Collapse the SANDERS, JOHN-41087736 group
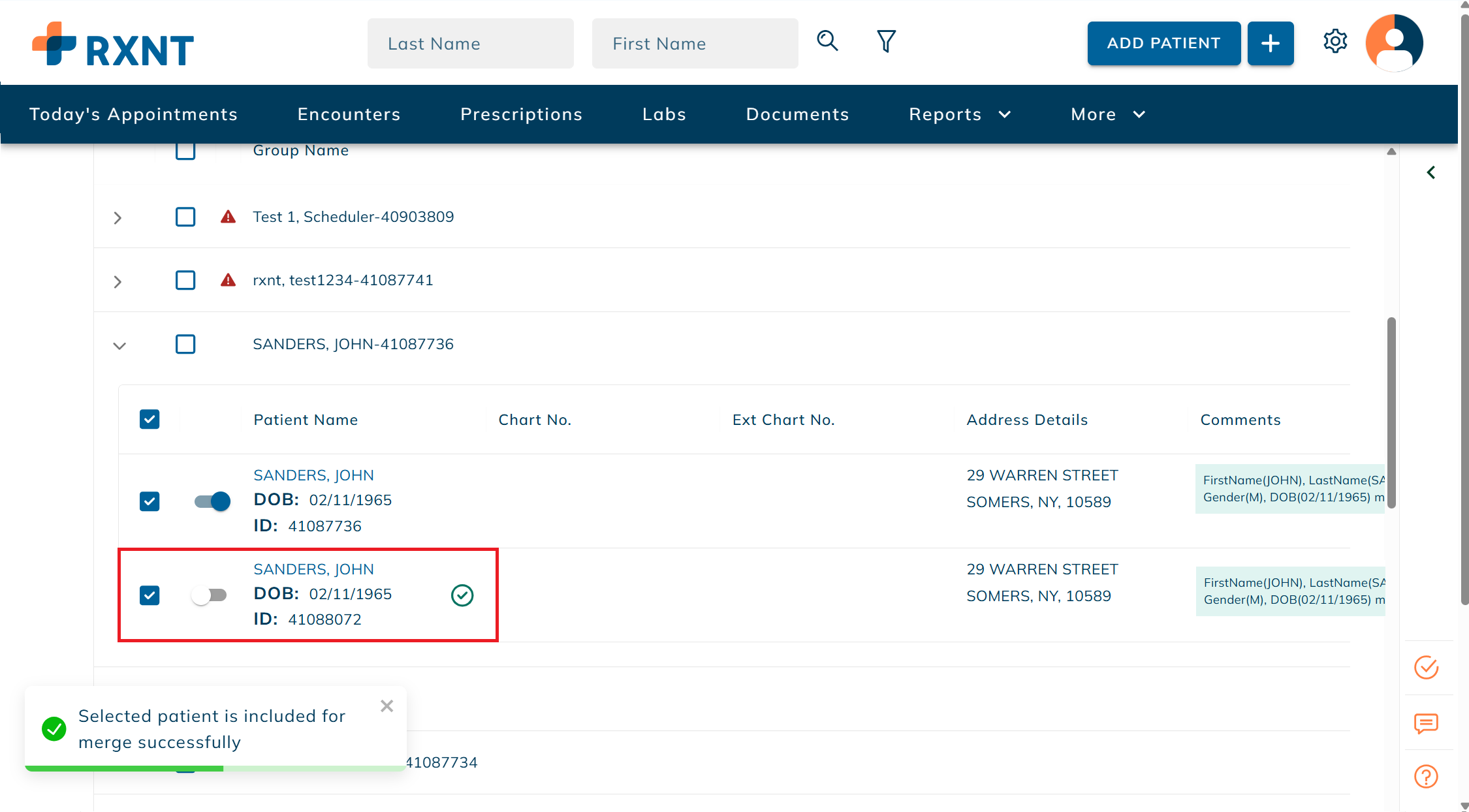 119,345
